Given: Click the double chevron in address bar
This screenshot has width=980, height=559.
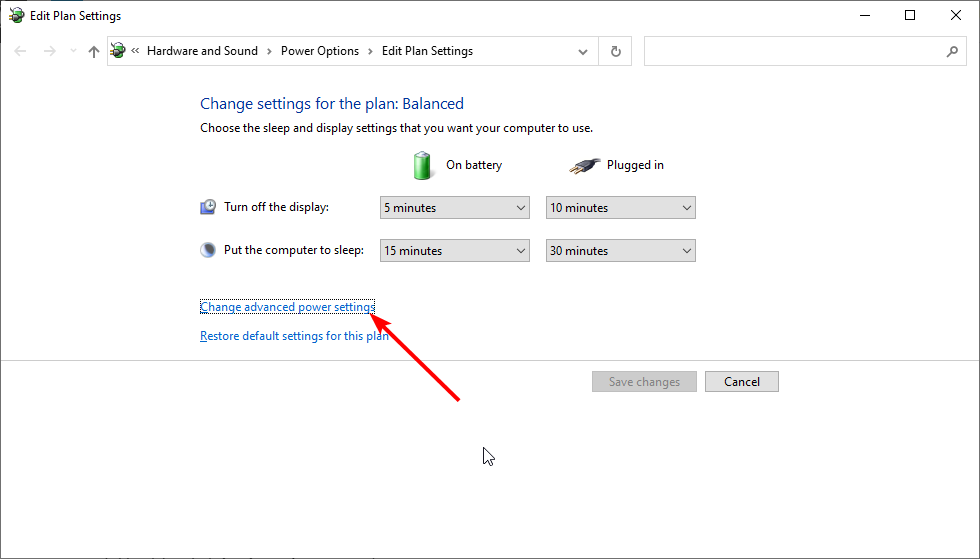Looking at the screenshot, I should coord(135,51).
